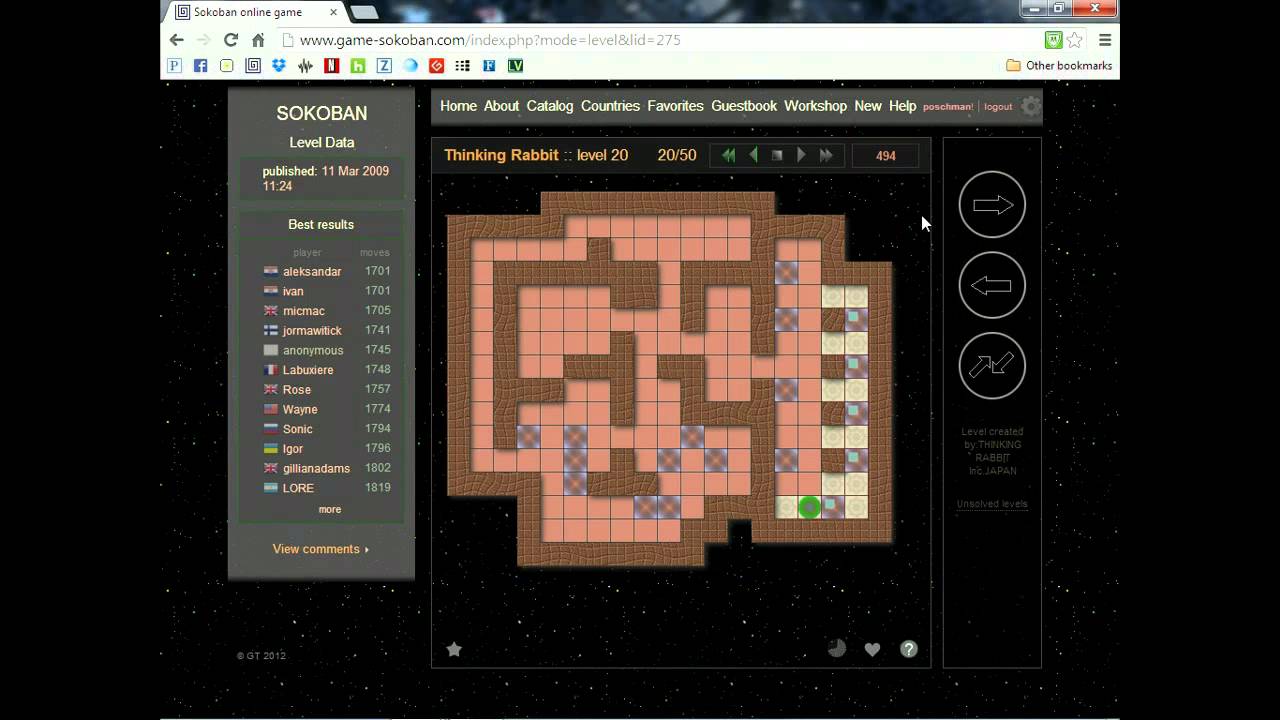Open the LV bookmark icon
The image size is (1280, 720).
pyautogui.click(x=515, y=66)
